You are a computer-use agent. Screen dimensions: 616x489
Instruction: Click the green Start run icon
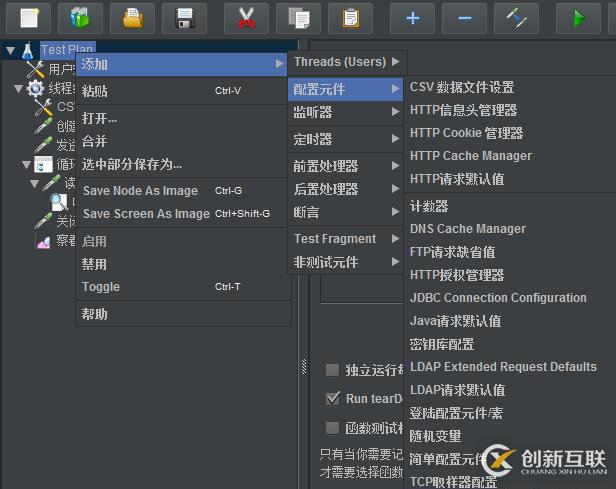coord(579,18)
